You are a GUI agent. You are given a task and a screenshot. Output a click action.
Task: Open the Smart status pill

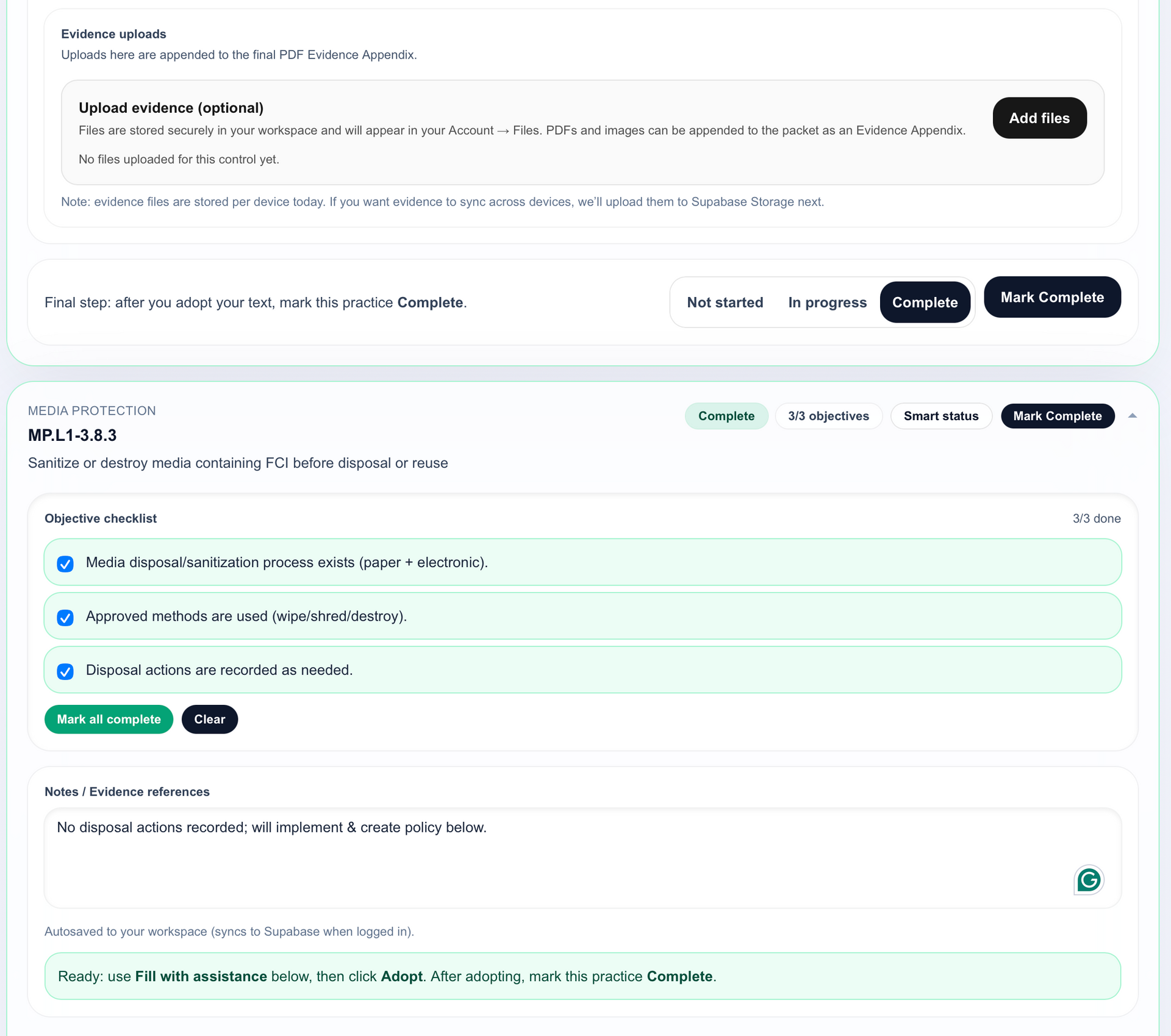(x=940, y=416)
